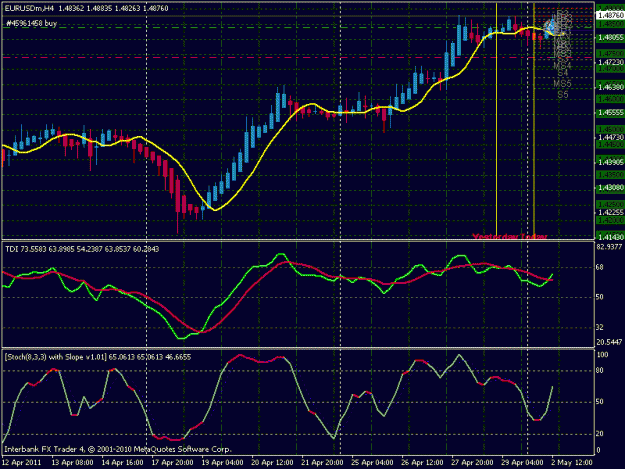
Task: Click the TDI scale level 32
Action: pos(599,328)
